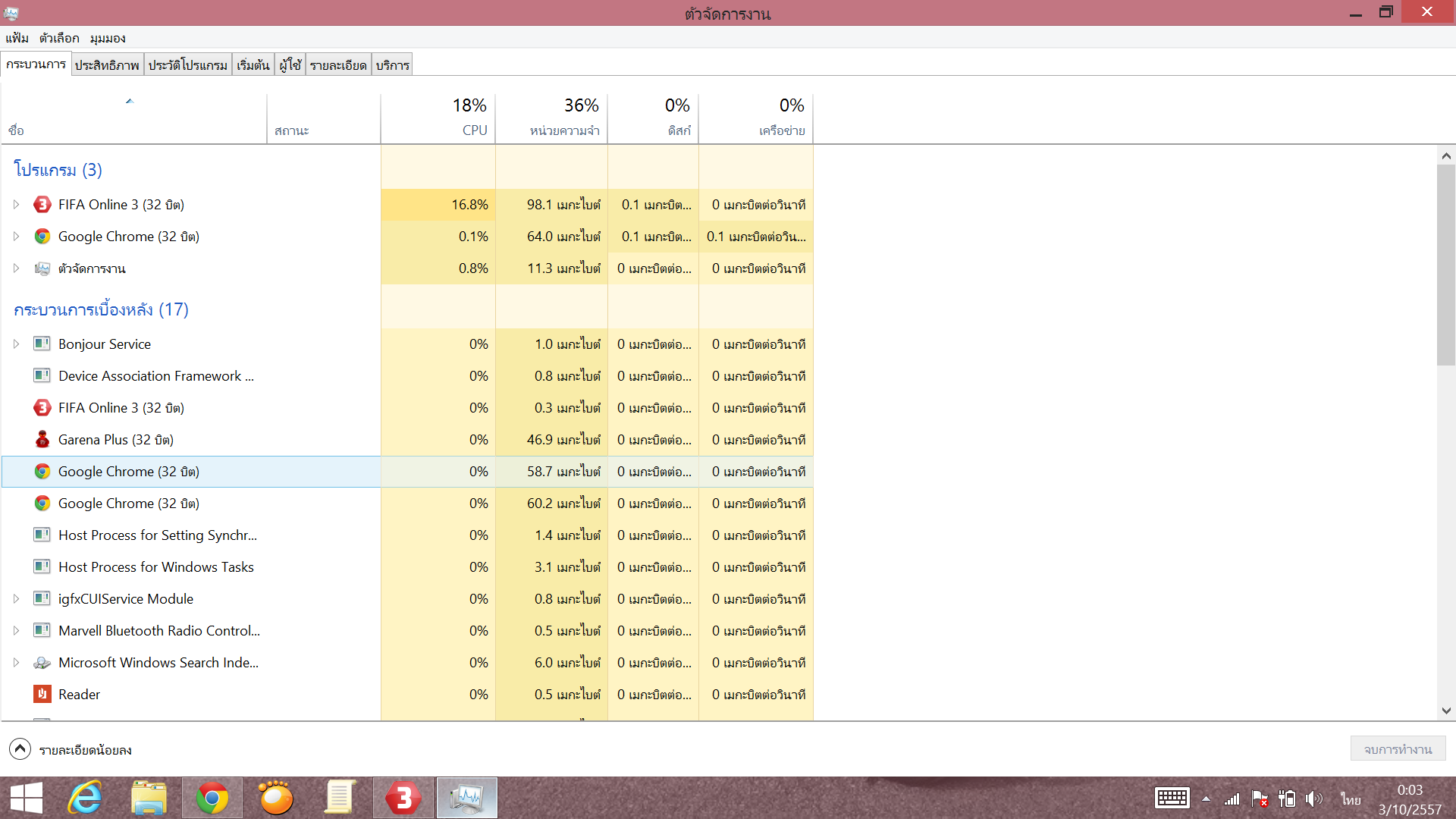Screen dimensions: 1456x819
Task: Open File Explorer from the taskbar
Action: click(149, 798)
